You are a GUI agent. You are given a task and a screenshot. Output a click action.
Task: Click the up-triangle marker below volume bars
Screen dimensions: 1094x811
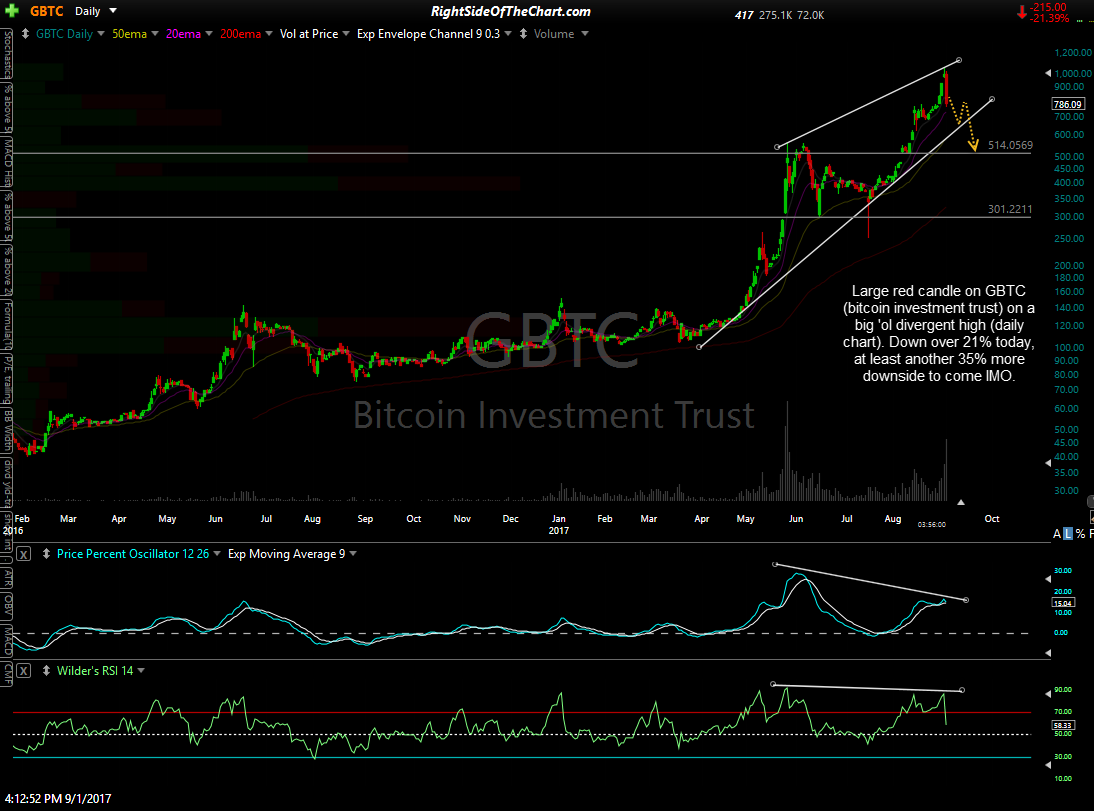pyautogui.click(x=960, y=502)
